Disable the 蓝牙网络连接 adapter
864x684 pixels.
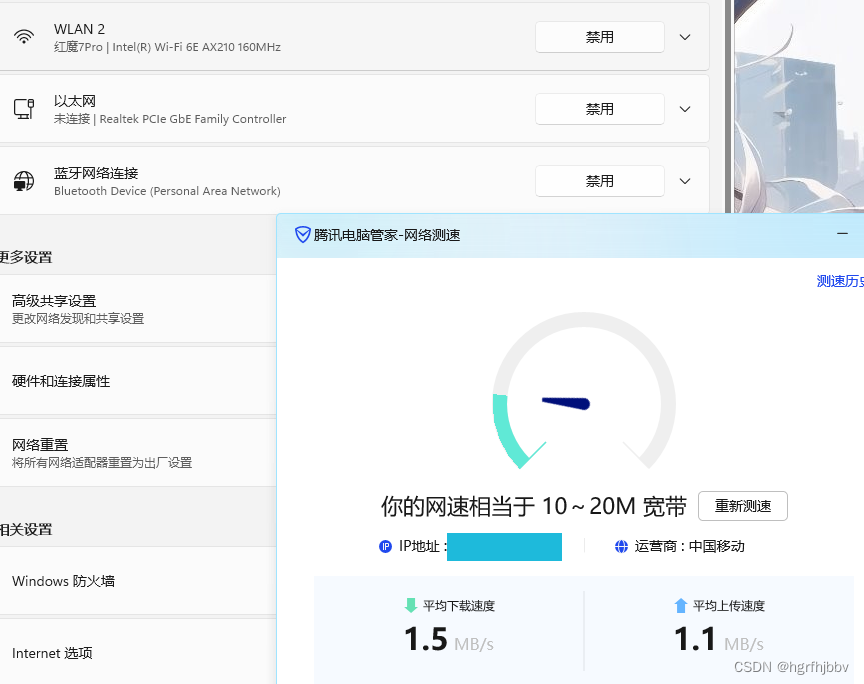pyautogui.click(x=600, y=181)
